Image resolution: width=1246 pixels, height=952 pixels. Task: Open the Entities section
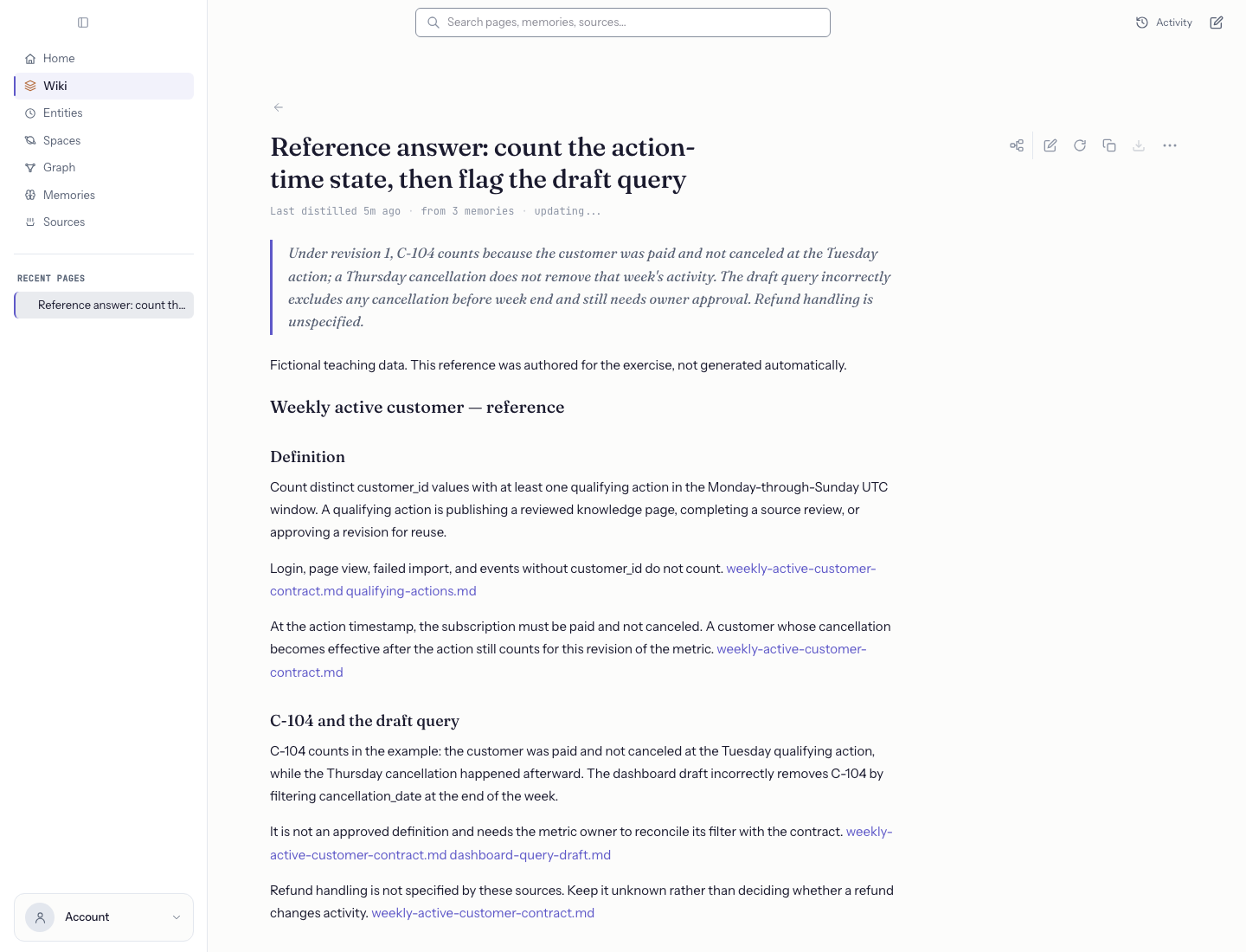tap(104, 113)
